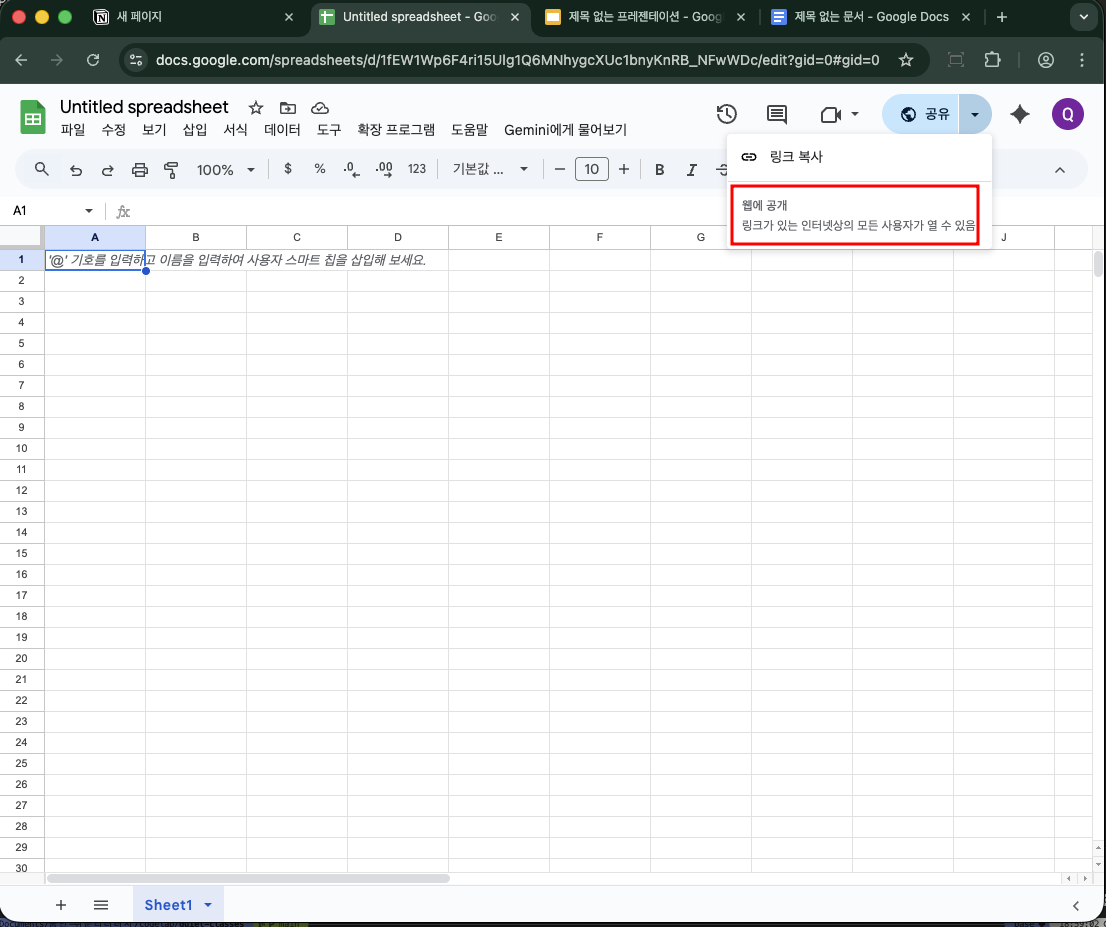Click the print icon in toolbar

tap(140, 170)
